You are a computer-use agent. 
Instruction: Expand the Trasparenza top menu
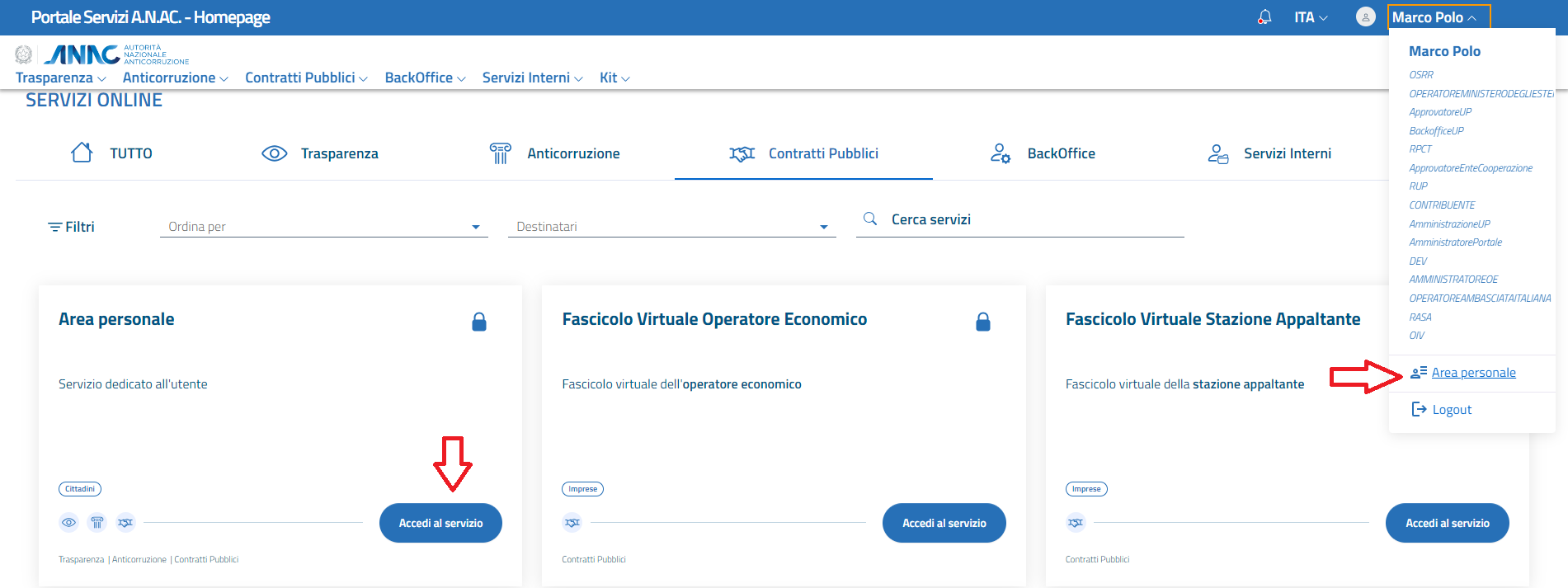pos(61,78)
